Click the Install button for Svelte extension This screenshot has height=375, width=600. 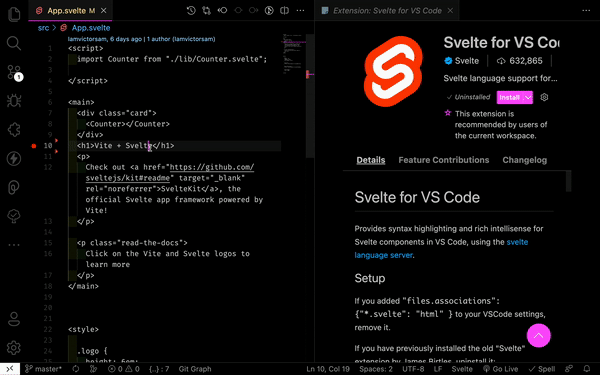click(510, 98)
